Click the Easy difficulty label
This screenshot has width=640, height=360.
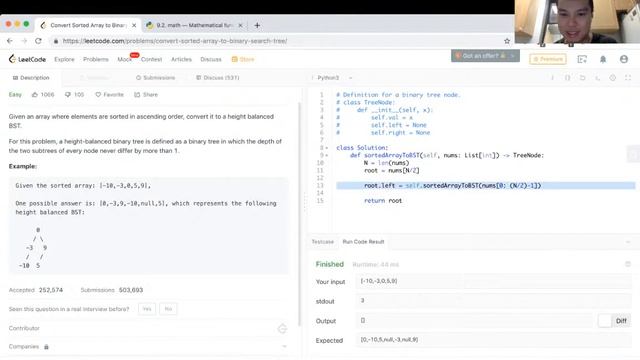pos(15,95)
